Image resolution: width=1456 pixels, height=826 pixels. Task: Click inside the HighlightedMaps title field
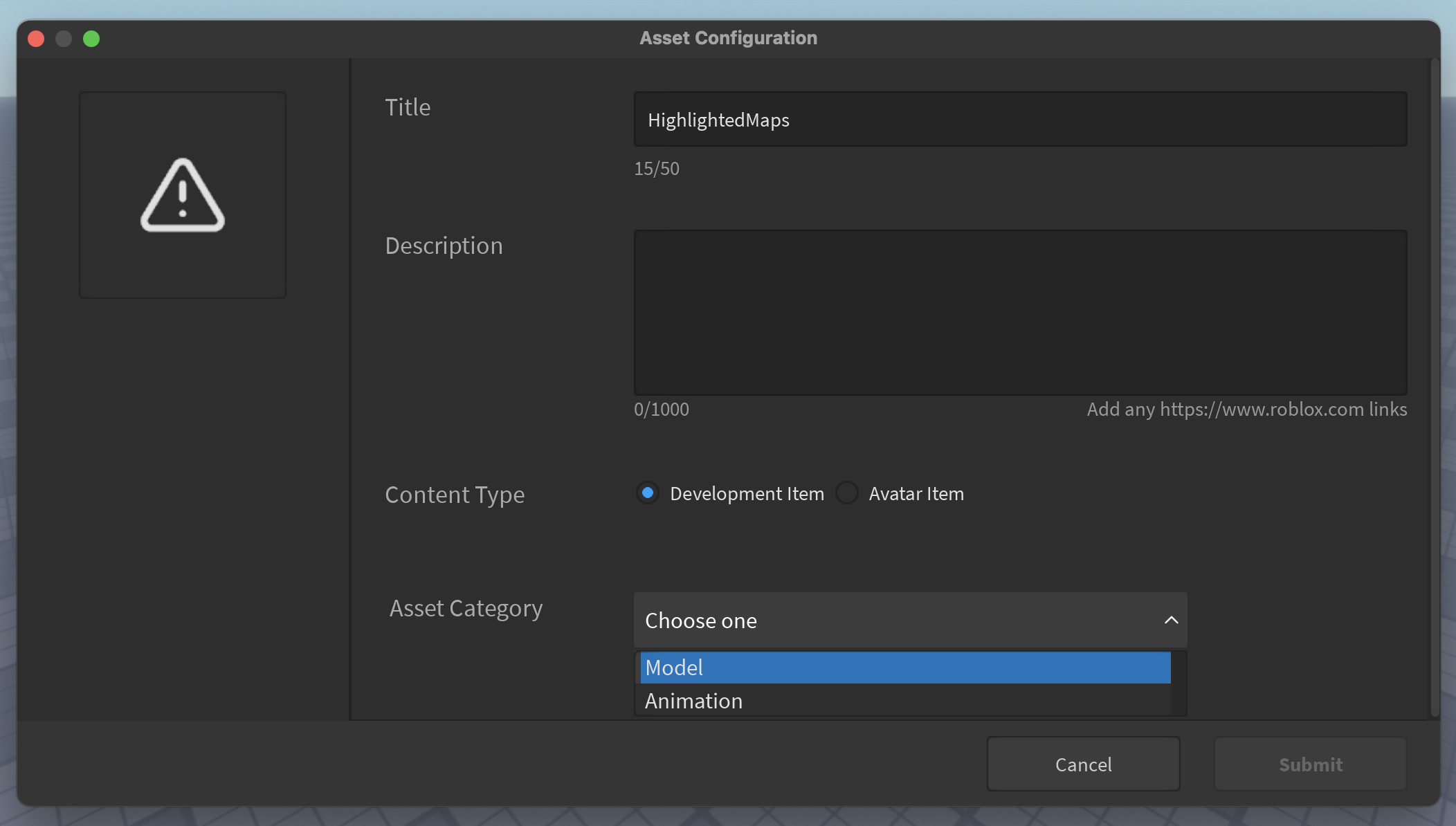click(x=1019, y=119)
